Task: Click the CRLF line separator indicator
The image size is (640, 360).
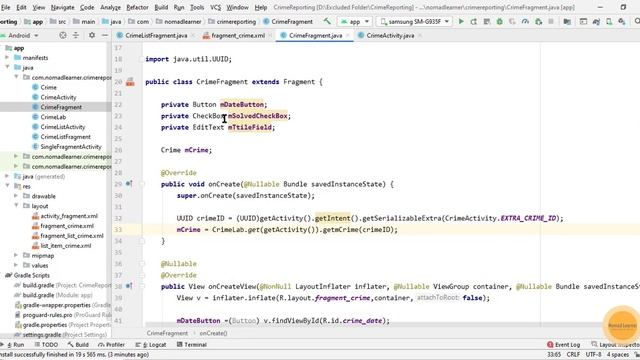Action: click(x=573, y=355)
